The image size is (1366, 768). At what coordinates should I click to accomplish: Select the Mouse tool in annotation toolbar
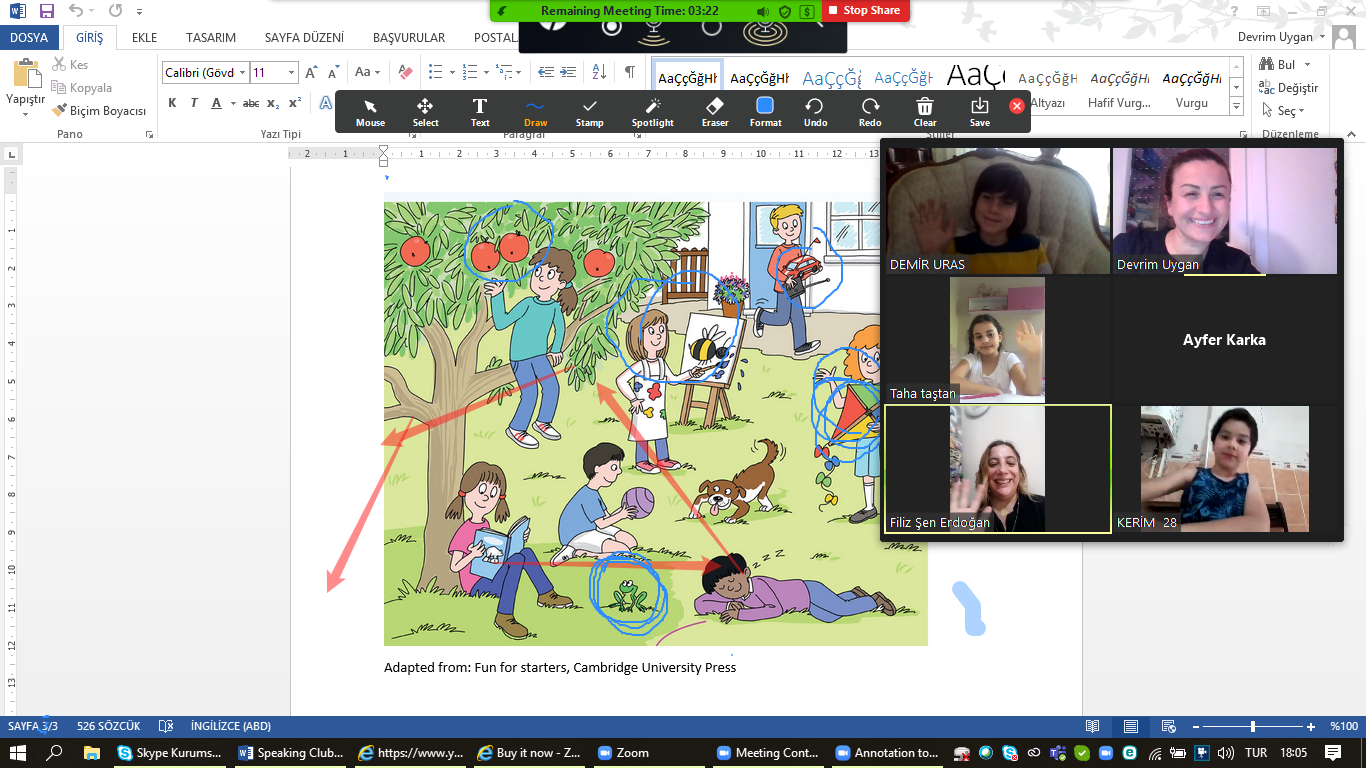click(370, 112)
